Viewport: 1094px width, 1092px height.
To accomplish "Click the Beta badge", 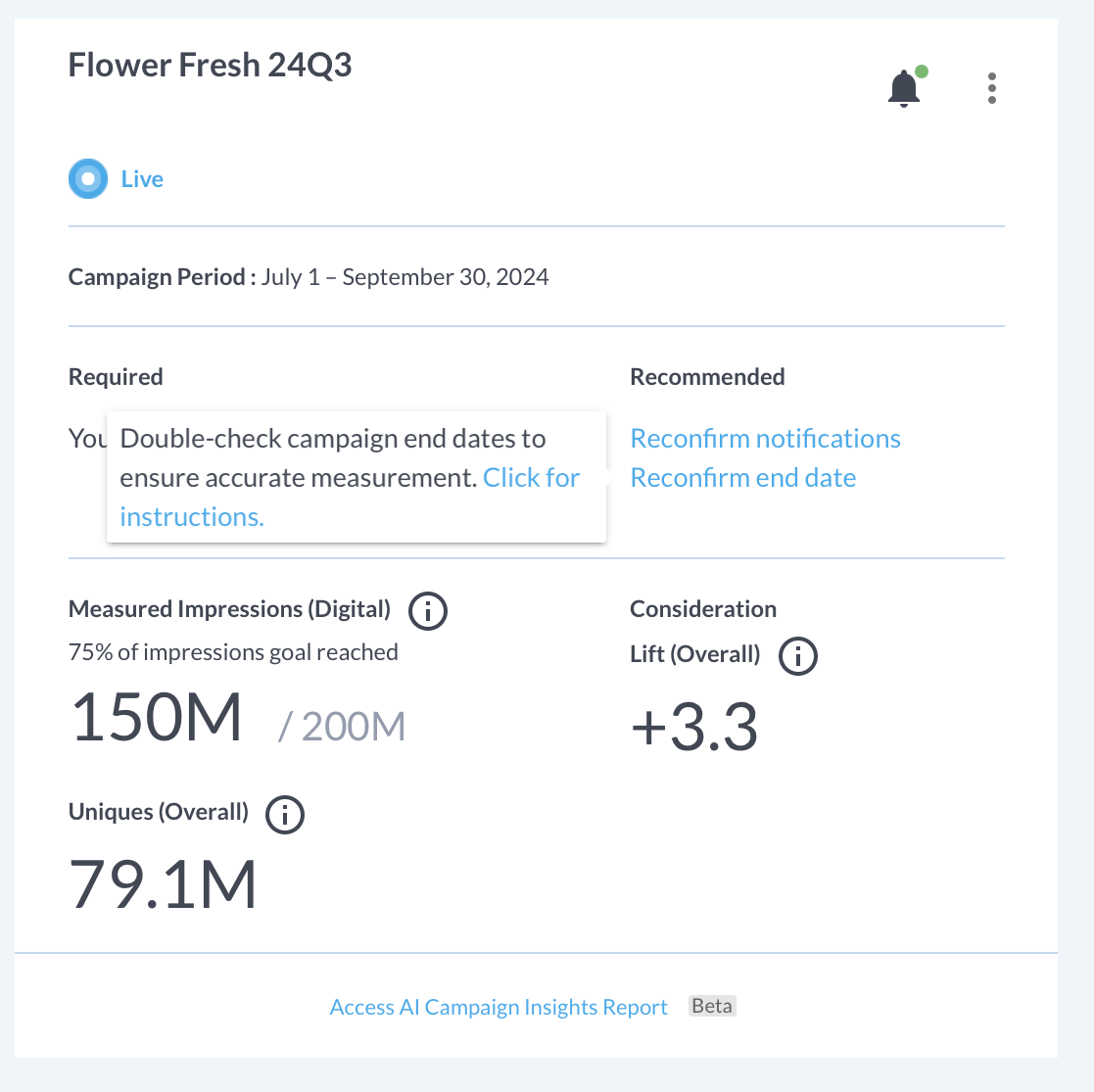I will coord(712,1006).
